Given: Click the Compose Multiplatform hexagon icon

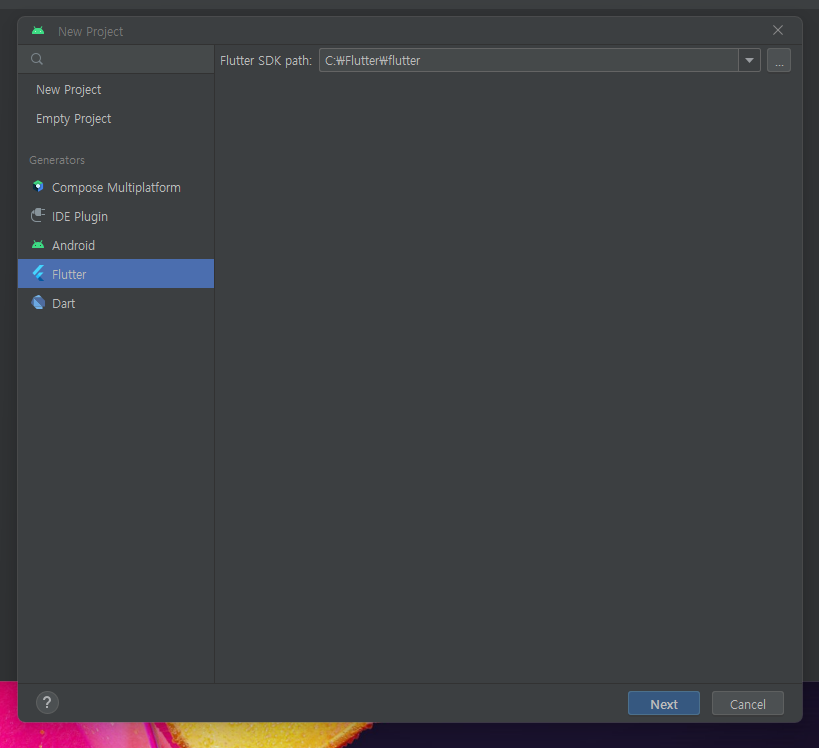Looking at the screenshot, I should (38, 186).
